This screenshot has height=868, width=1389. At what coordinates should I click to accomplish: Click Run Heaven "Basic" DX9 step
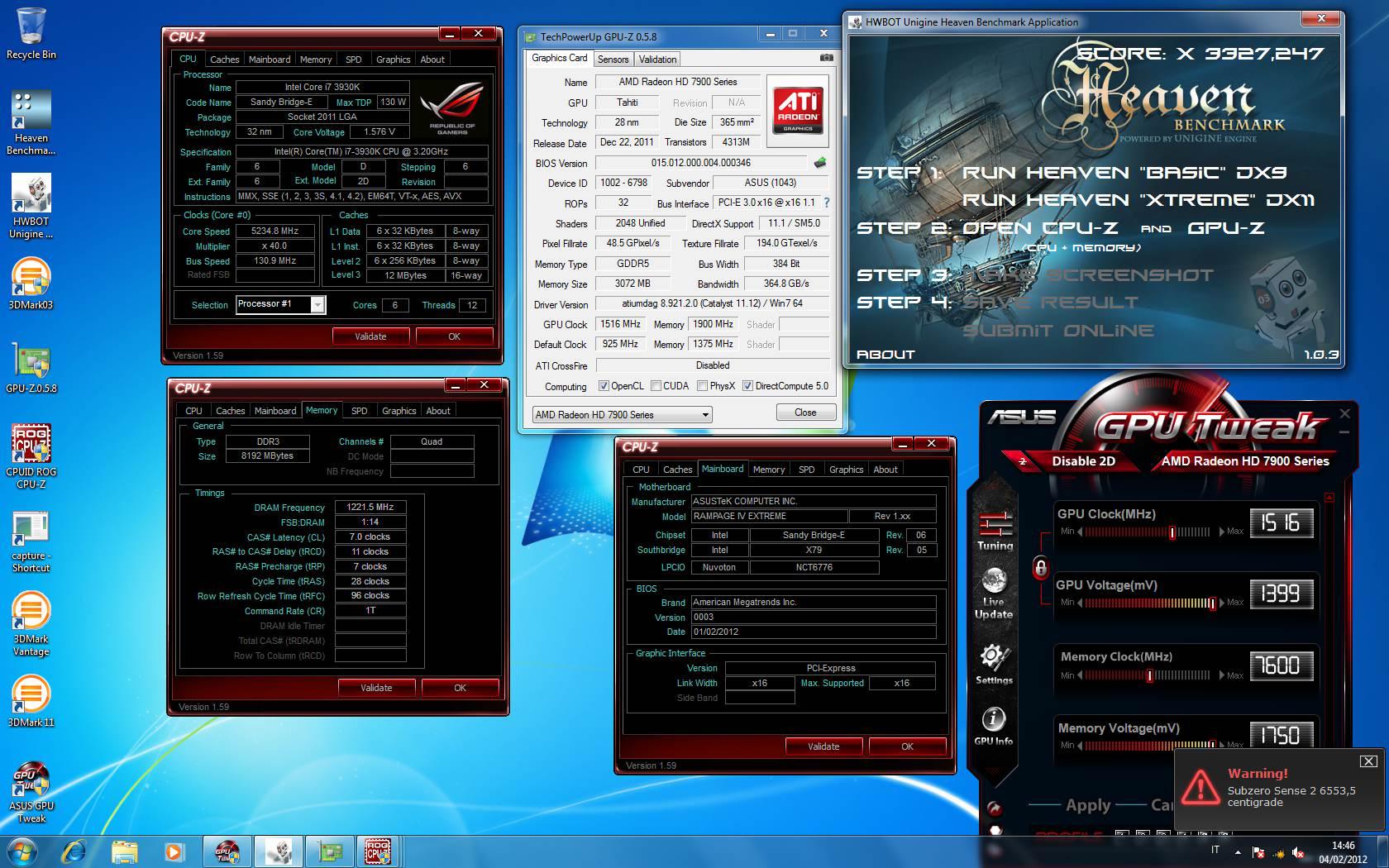pyautogui.click(x=1124, y=173)
